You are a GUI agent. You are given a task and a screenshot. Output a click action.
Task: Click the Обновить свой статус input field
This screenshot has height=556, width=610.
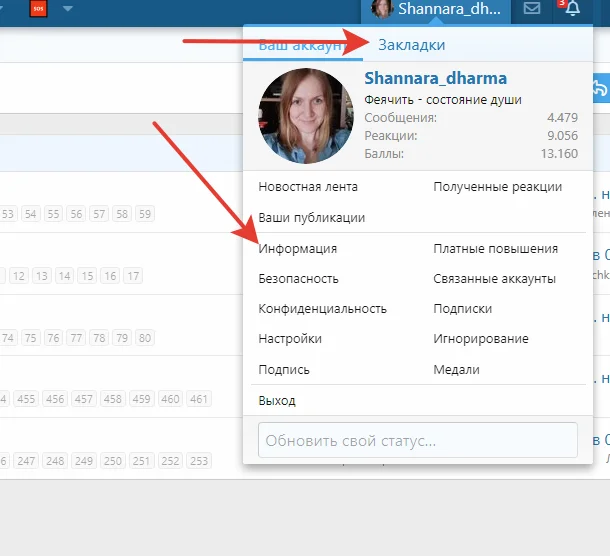click(x=417, y=440)
